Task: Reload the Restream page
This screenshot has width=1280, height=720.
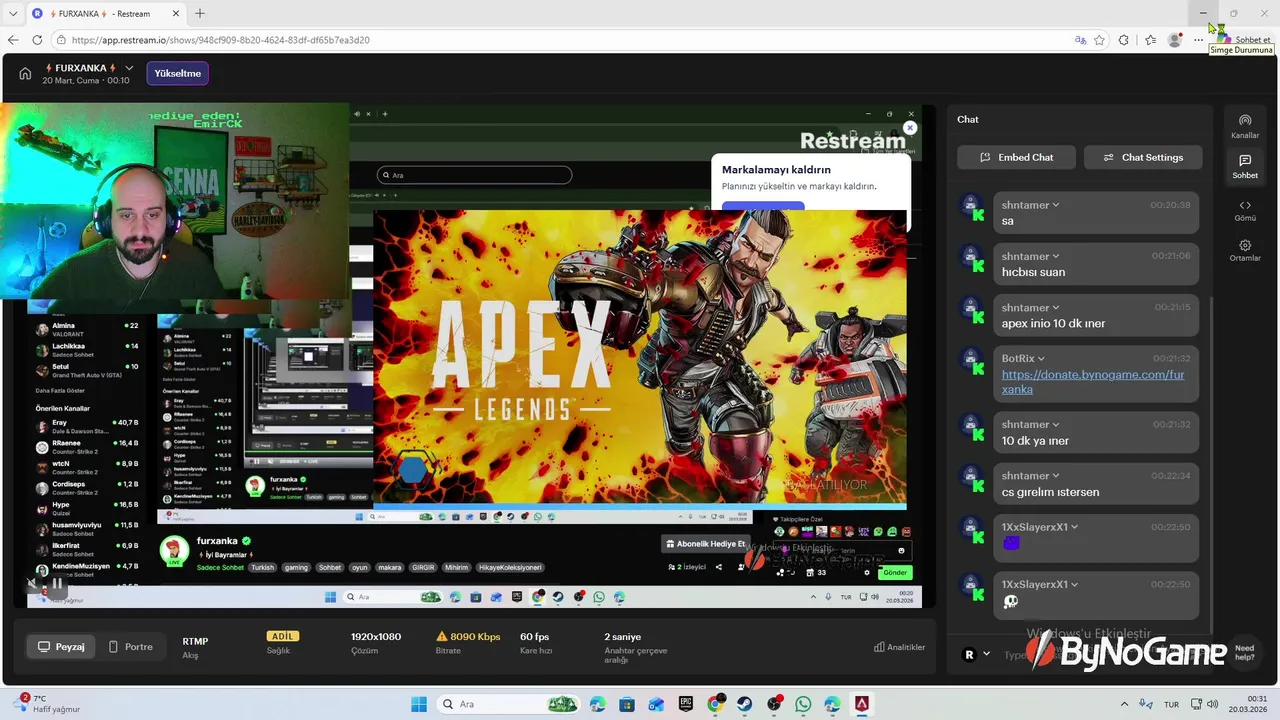Action: (37, 40)
